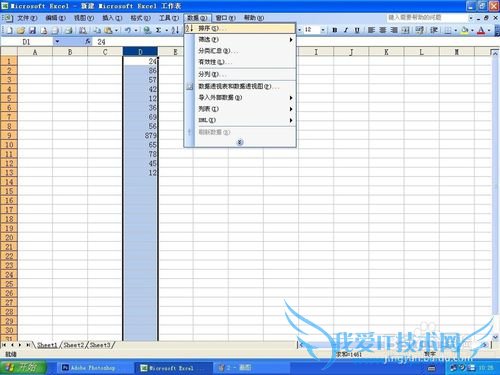Open the font color palette dropdown arrow
This screenshot has width=500, height=375.
pyautogui.click(x=489, y=30)
